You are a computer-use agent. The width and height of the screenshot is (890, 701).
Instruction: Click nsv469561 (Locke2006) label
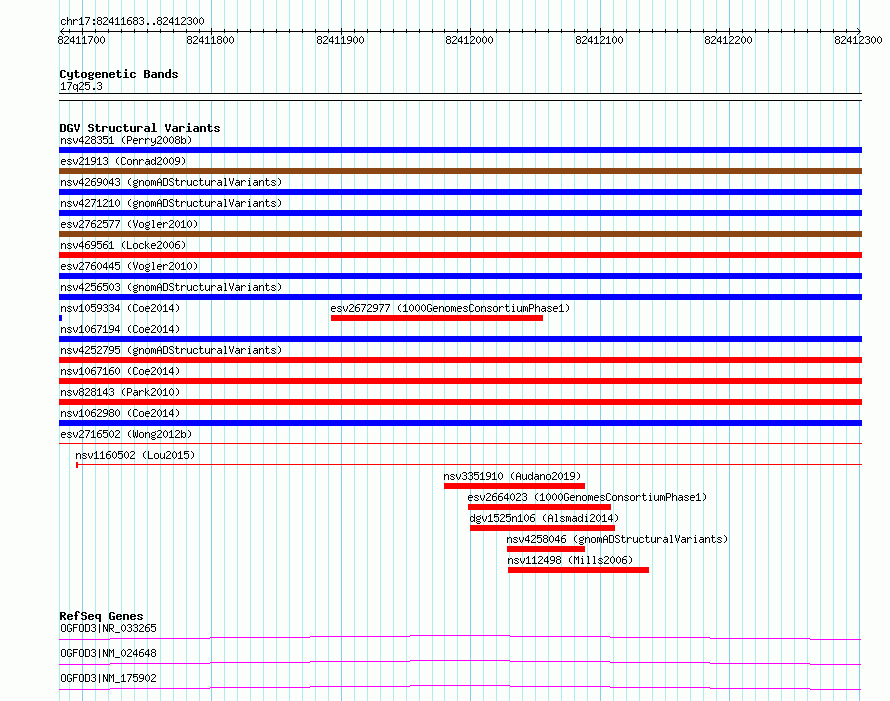click(x=123, y=245)
